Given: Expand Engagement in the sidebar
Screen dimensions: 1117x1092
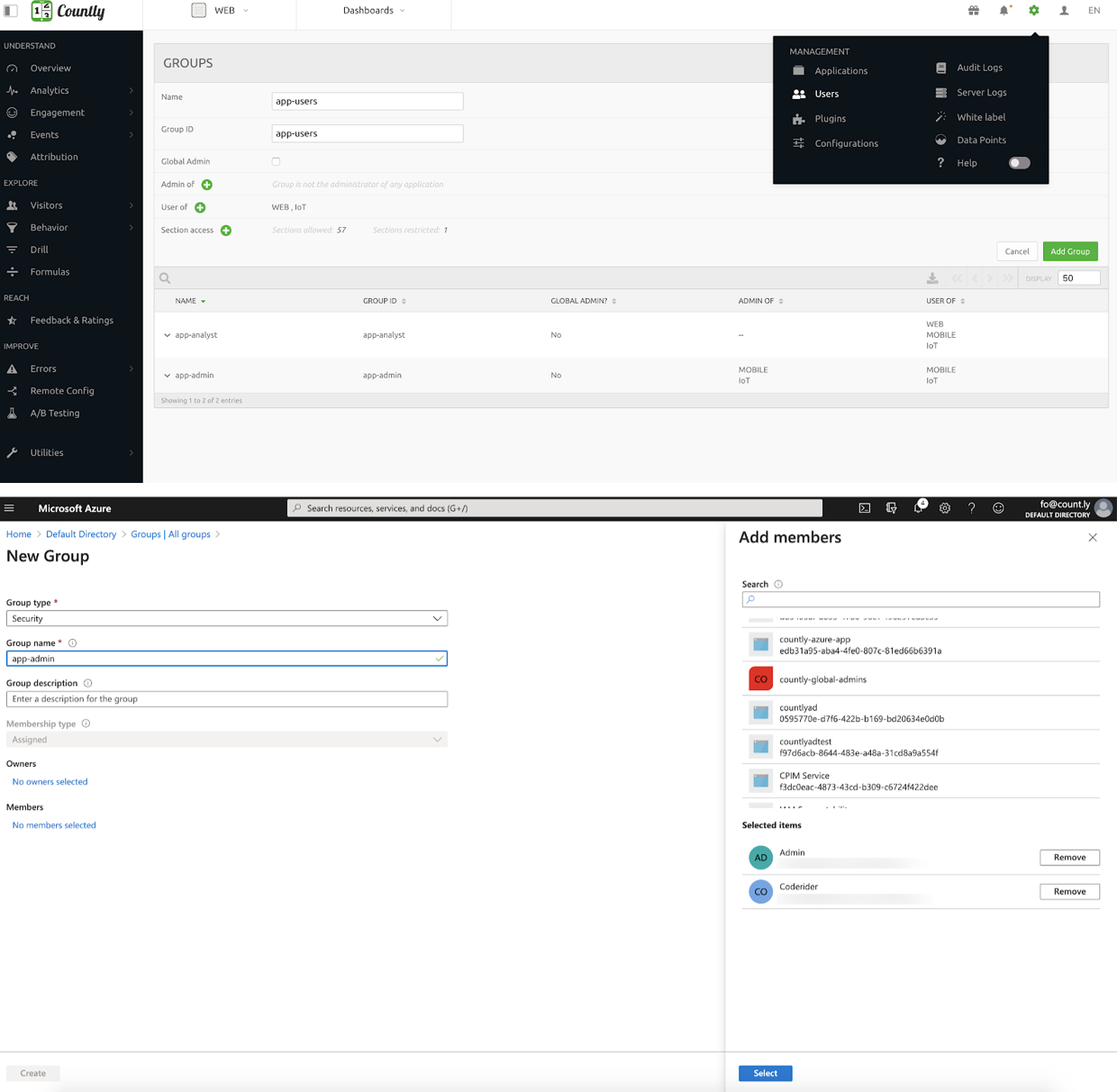Looking at the screenshot, I should (71, 113).
